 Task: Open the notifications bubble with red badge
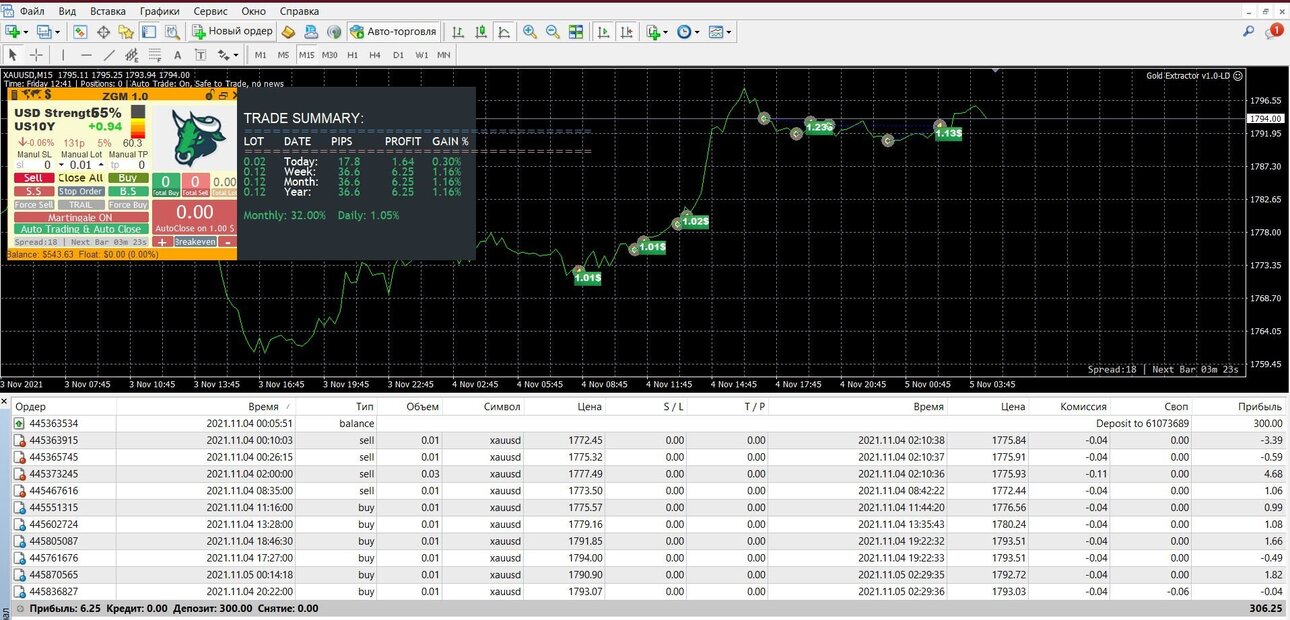(1274, 32)
